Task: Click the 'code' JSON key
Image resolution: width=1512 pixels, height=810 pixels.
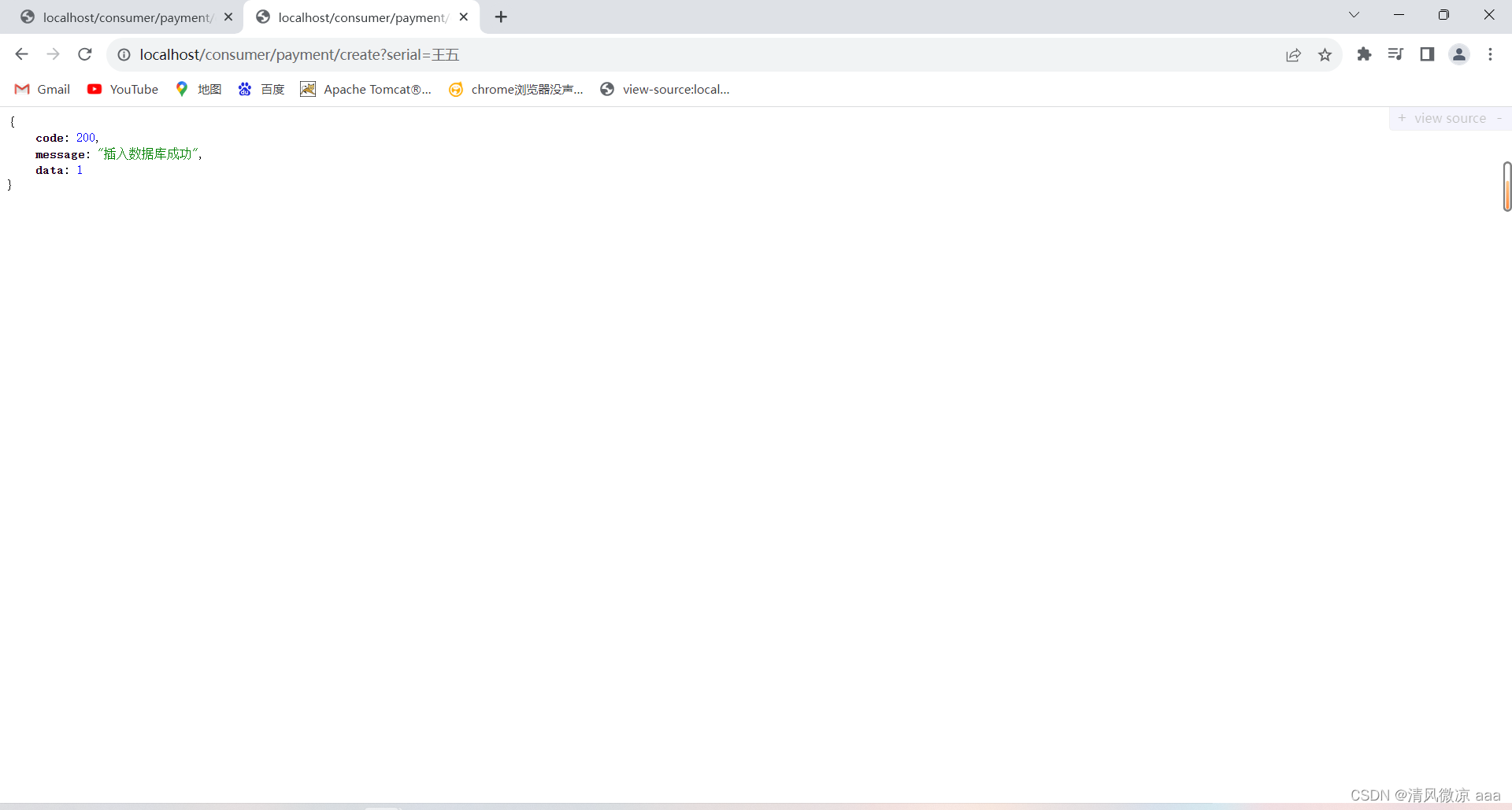Action: 50,138
